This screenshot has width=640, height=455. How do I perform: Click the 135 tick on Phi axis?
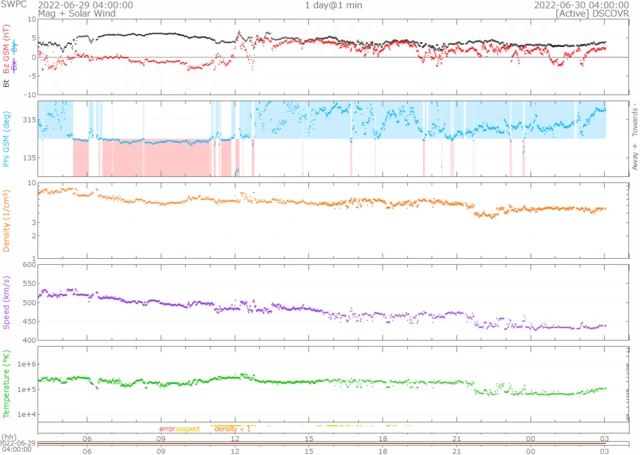pos(29,158)
